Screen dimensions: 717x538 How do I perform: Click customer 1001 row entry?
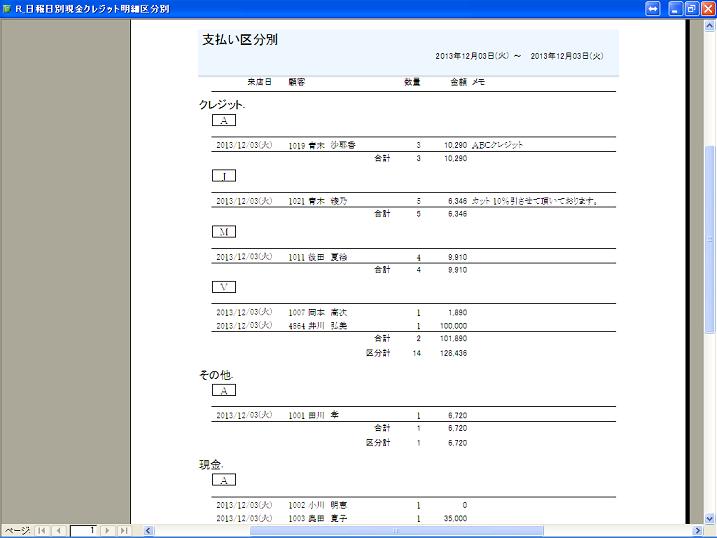tap(314, 415)
